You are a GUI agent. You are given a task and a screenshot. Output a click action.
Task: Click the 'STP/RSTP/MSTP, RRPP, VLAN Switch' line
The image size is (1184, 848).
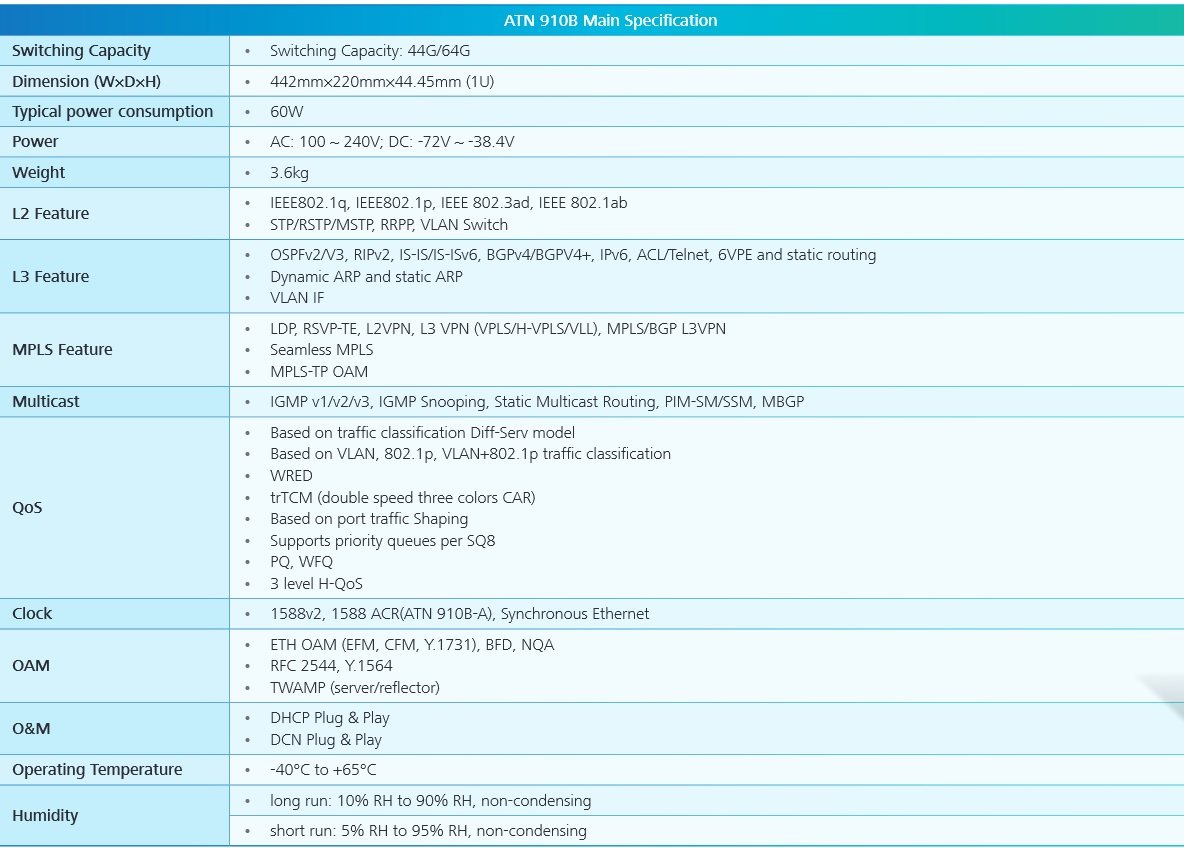[x=389, y=225]
